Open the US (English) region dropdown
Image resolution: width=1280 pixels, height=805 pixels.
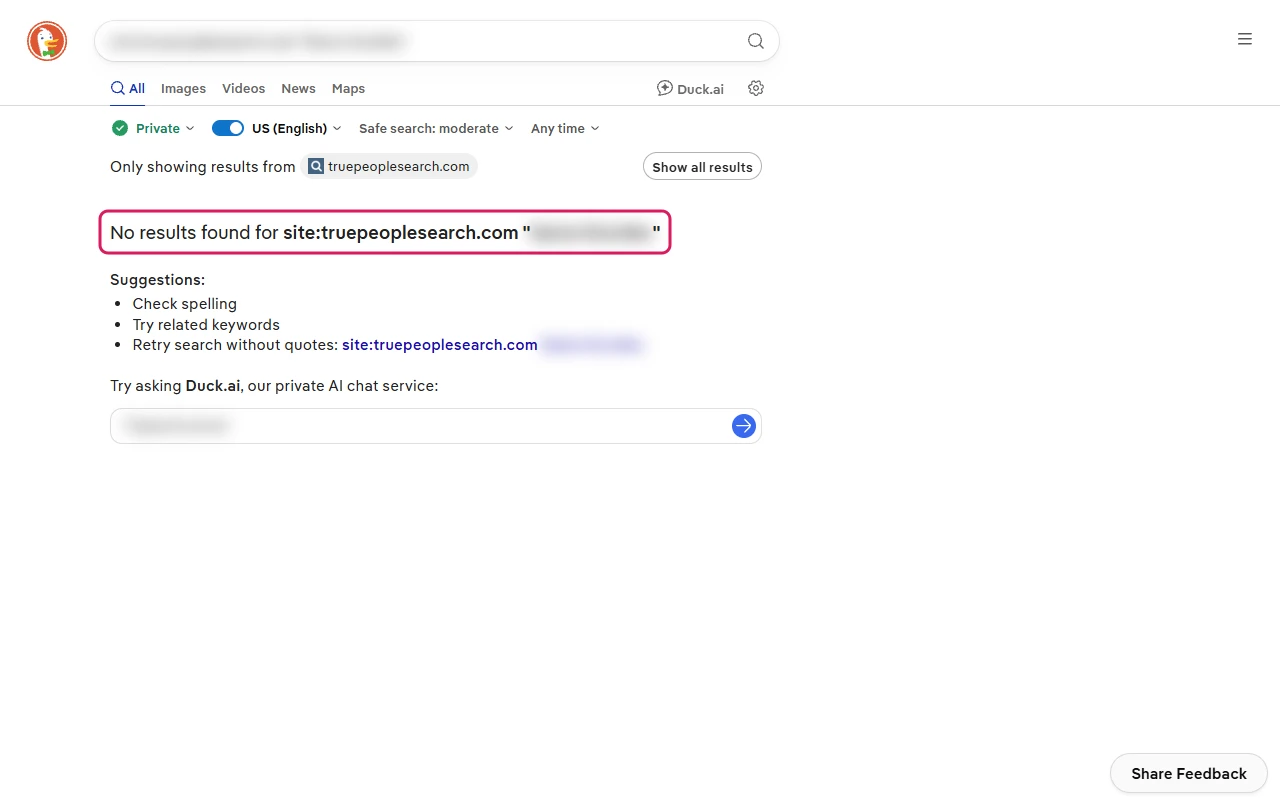coord(296,128)
